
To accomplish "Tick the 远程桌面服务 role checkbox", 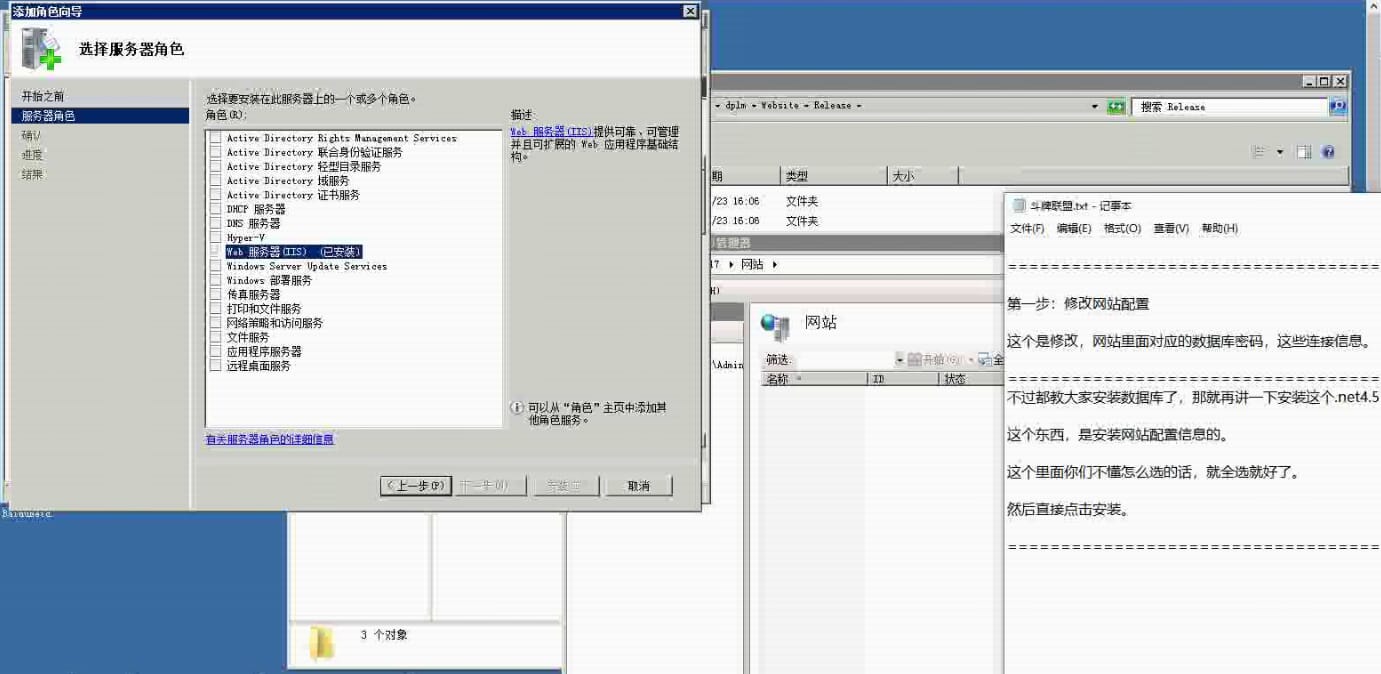I will click(x=215, y=366).
